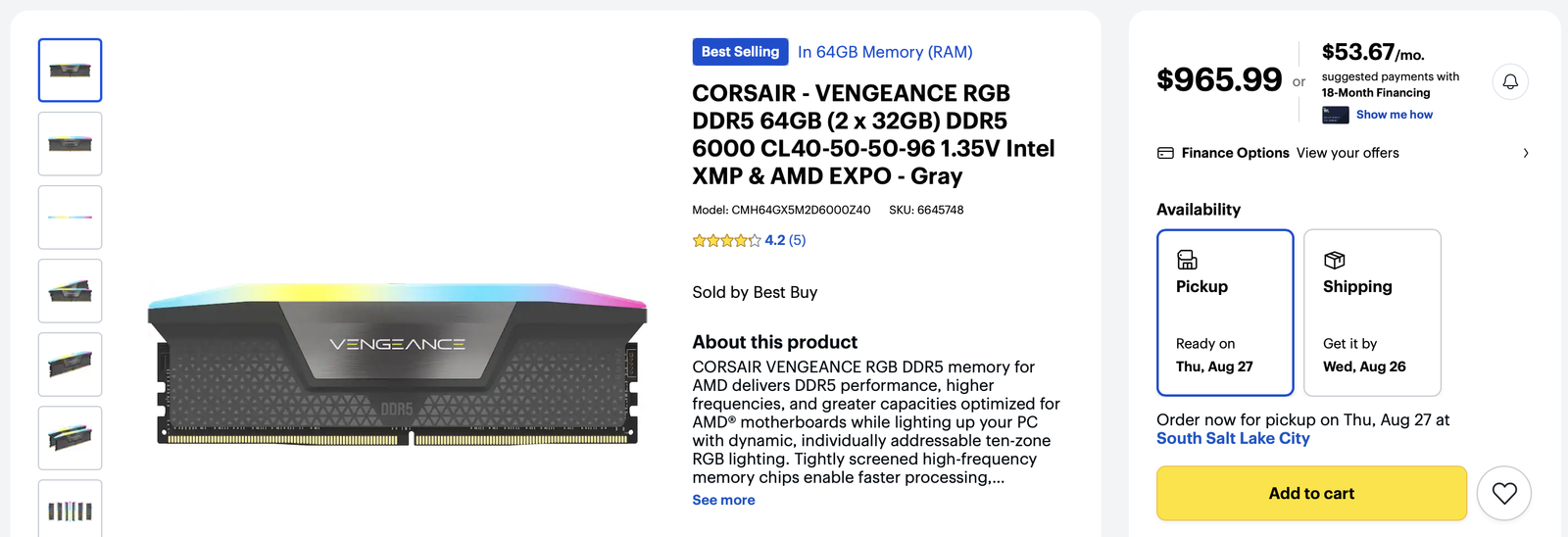Click the Finance Options card icon
1568x537 pixels.
1165,153
